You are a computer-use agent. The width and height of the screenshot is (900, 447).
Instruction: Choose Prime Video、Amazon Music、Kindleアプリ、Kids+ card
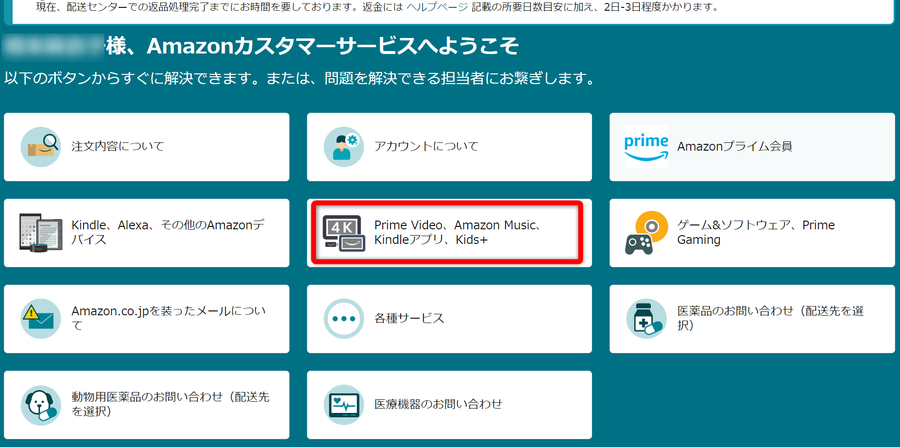pyautogui.click(x=449, y=233)
